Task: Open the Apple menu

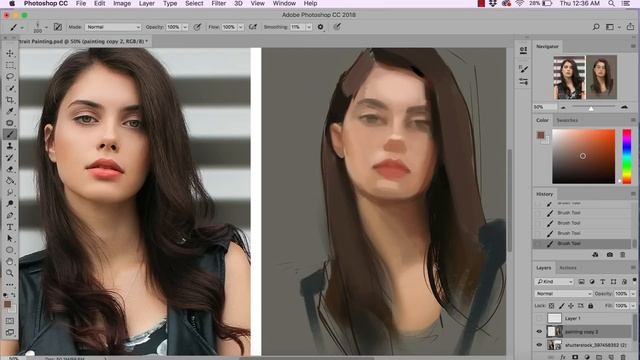Action: (12, 3)
